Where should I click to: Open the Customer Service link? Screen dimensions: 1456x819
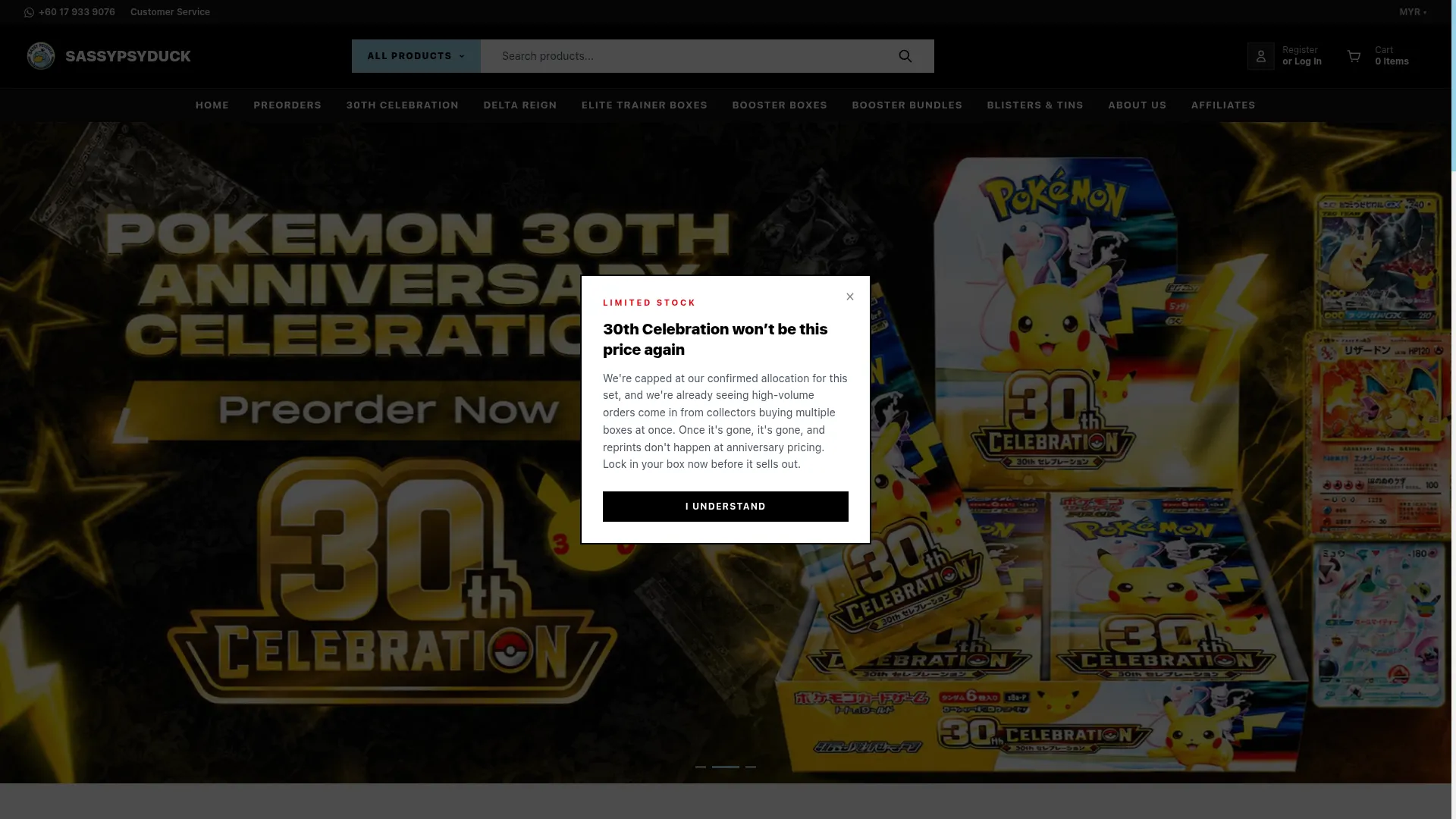(170, 12)
